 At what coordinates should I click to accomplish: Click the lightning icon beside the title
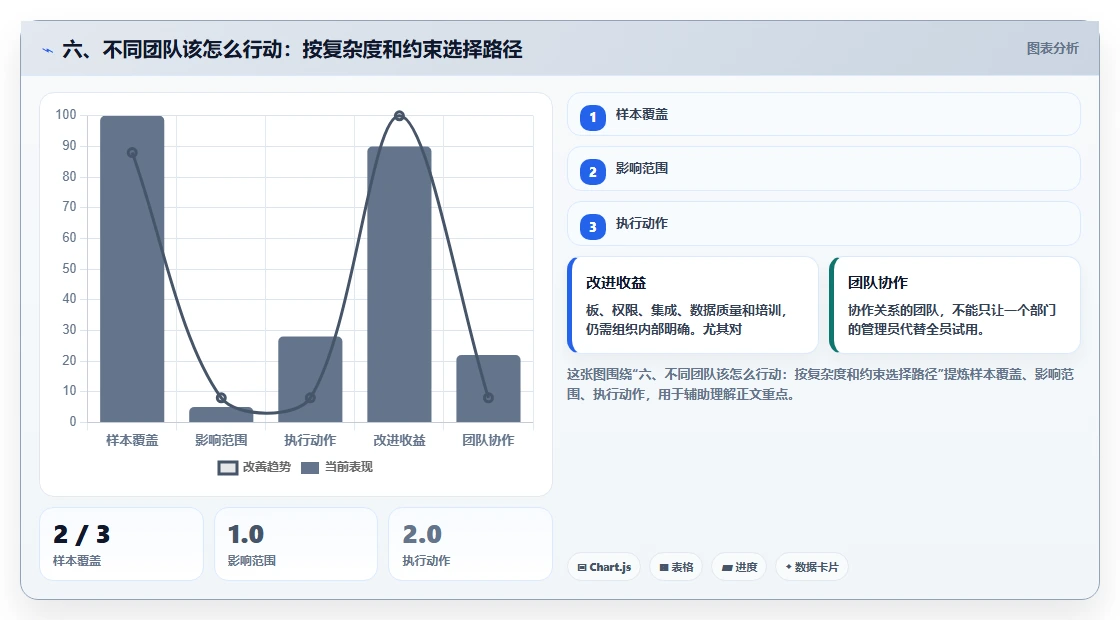[47, 50]
